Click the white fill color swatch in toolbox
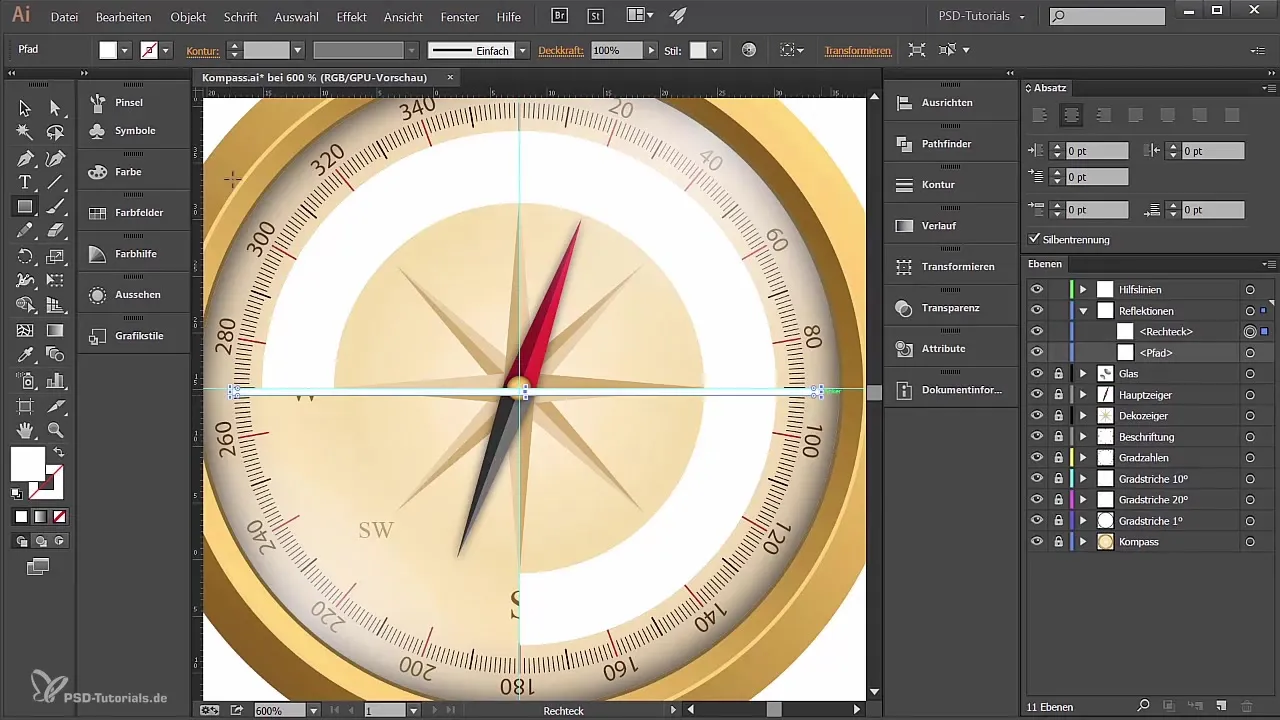The image size is (1280, 720). 27,463
